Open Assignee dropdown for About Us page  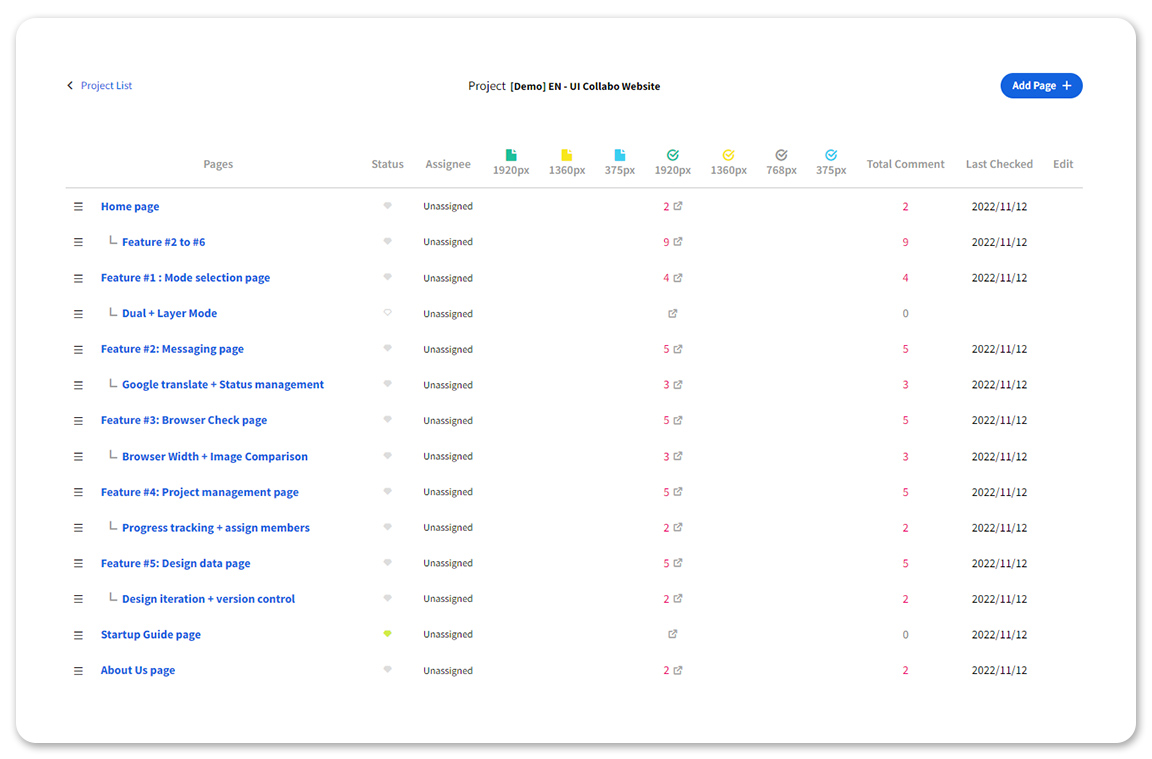pos(448,671)
